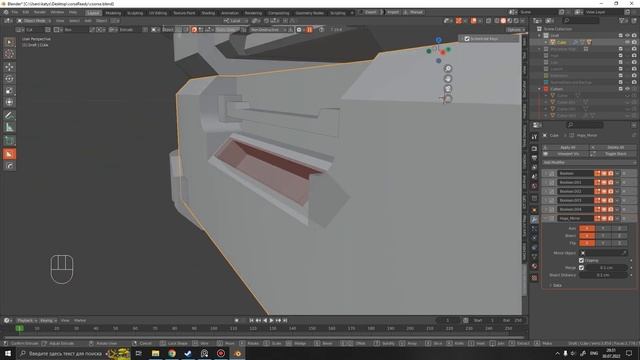The height and width of the screenshot is (360, 640).
Task: Switch to the Sculpting workspace tab
Action: pos(135,13)
